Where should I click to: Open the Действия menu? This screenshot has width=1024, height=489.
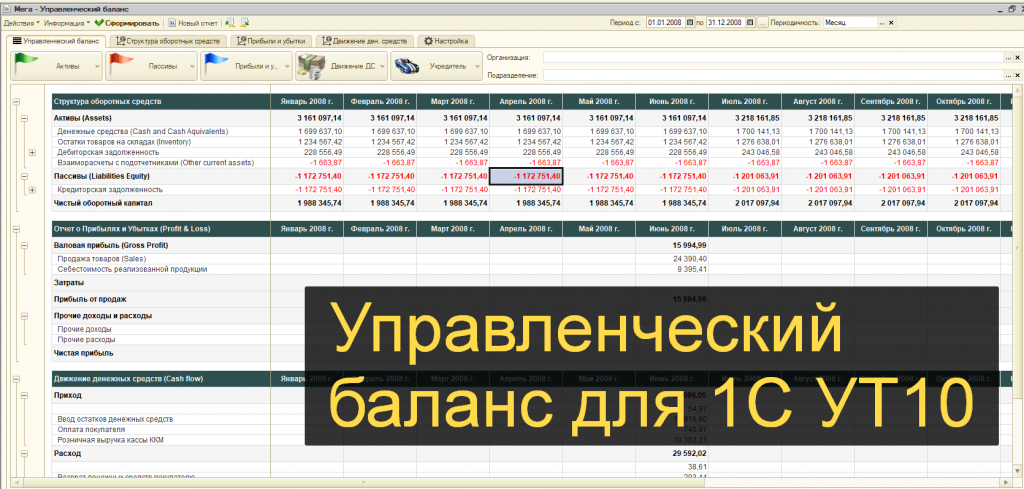click(x=20, y=22)
